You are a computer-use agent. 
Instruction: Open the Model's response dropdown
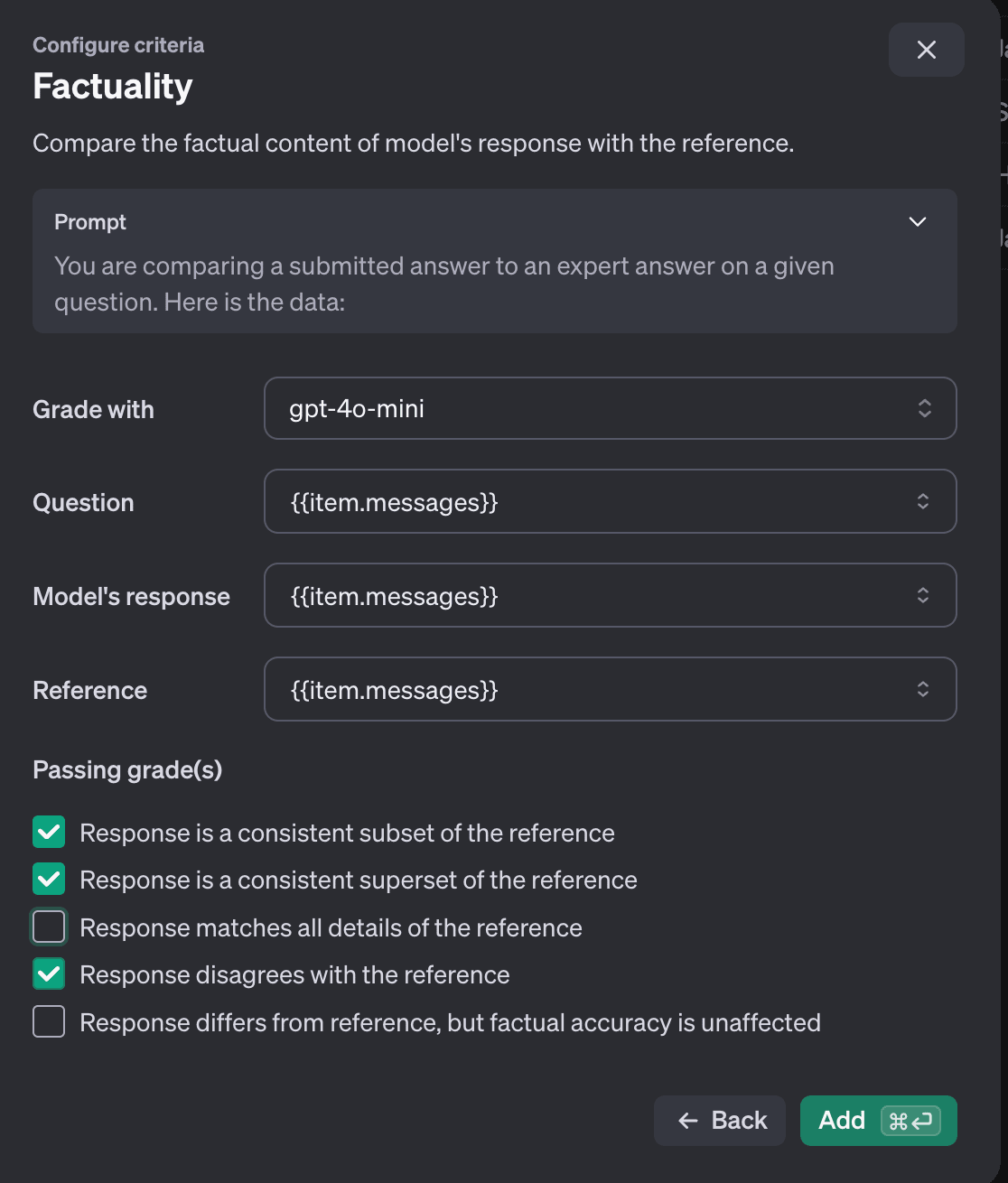coord(610,595)
